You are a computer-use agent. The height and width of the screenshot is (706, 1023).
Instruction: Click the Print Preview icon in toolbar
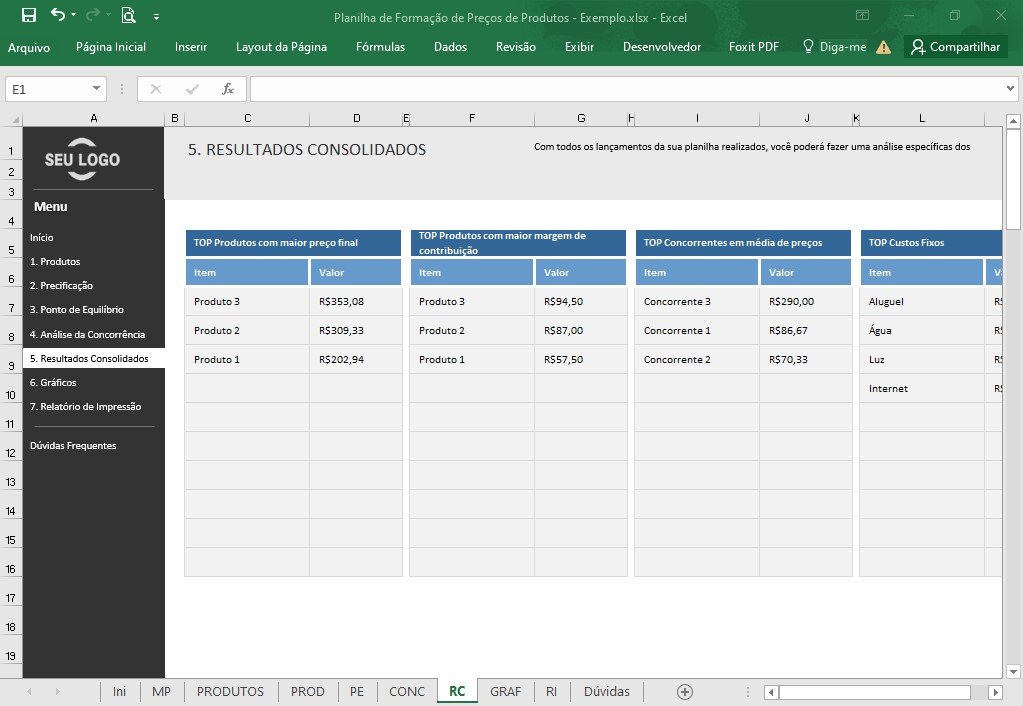click(129, 15)
